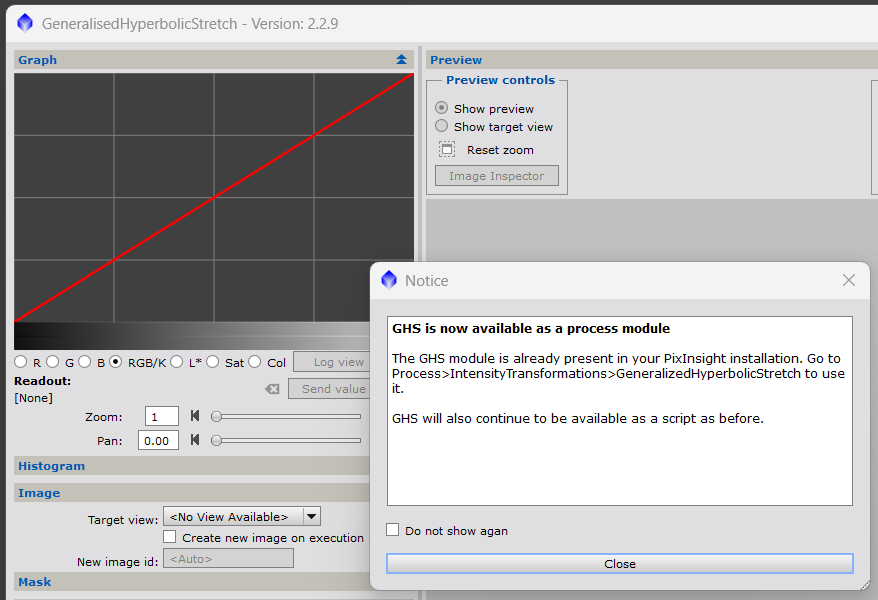878x600 pixels.
Task: Click the Log view button
Action: (331, 362)
